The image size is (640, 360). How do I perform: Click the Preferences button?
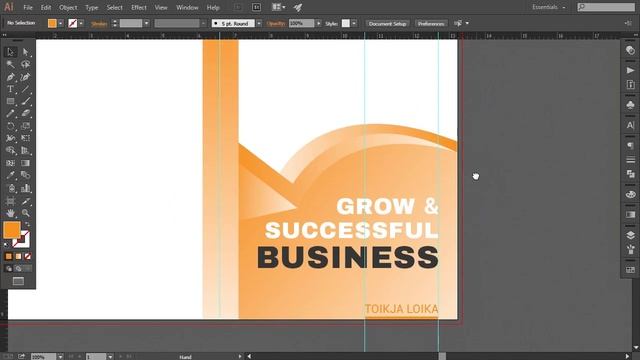click(431, 24)
